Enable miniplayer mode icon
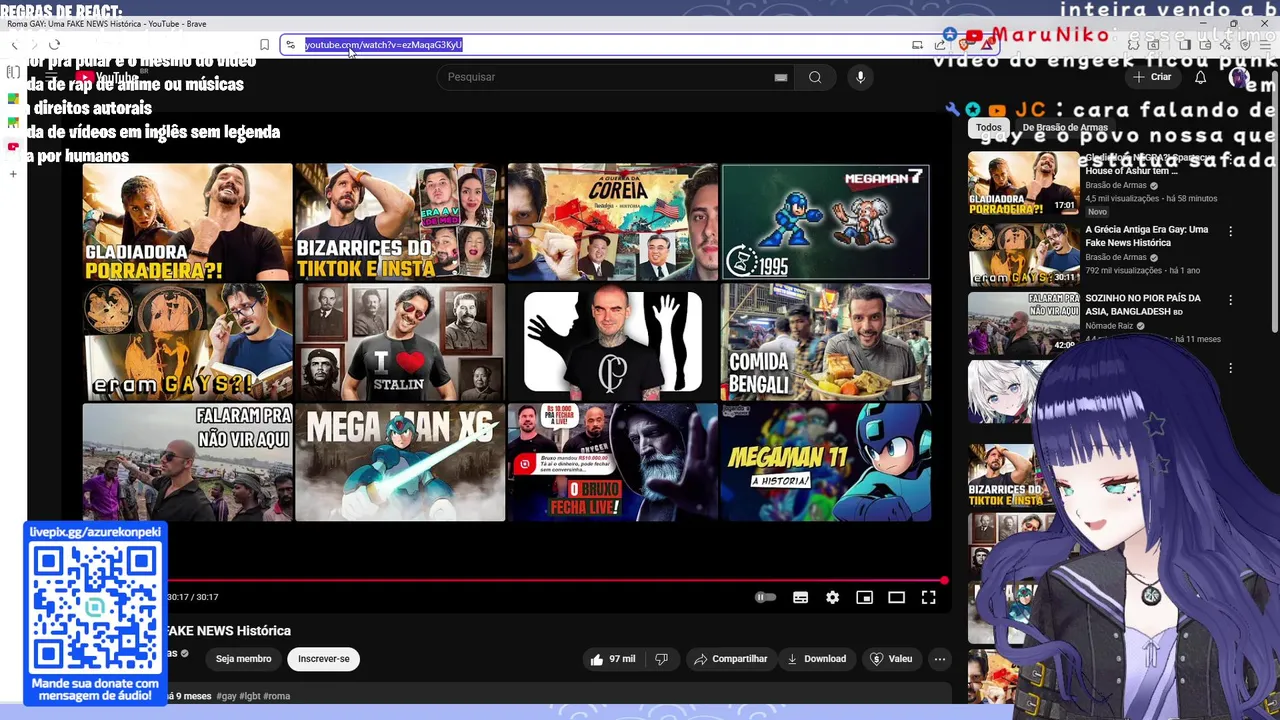 click(864, 597)
